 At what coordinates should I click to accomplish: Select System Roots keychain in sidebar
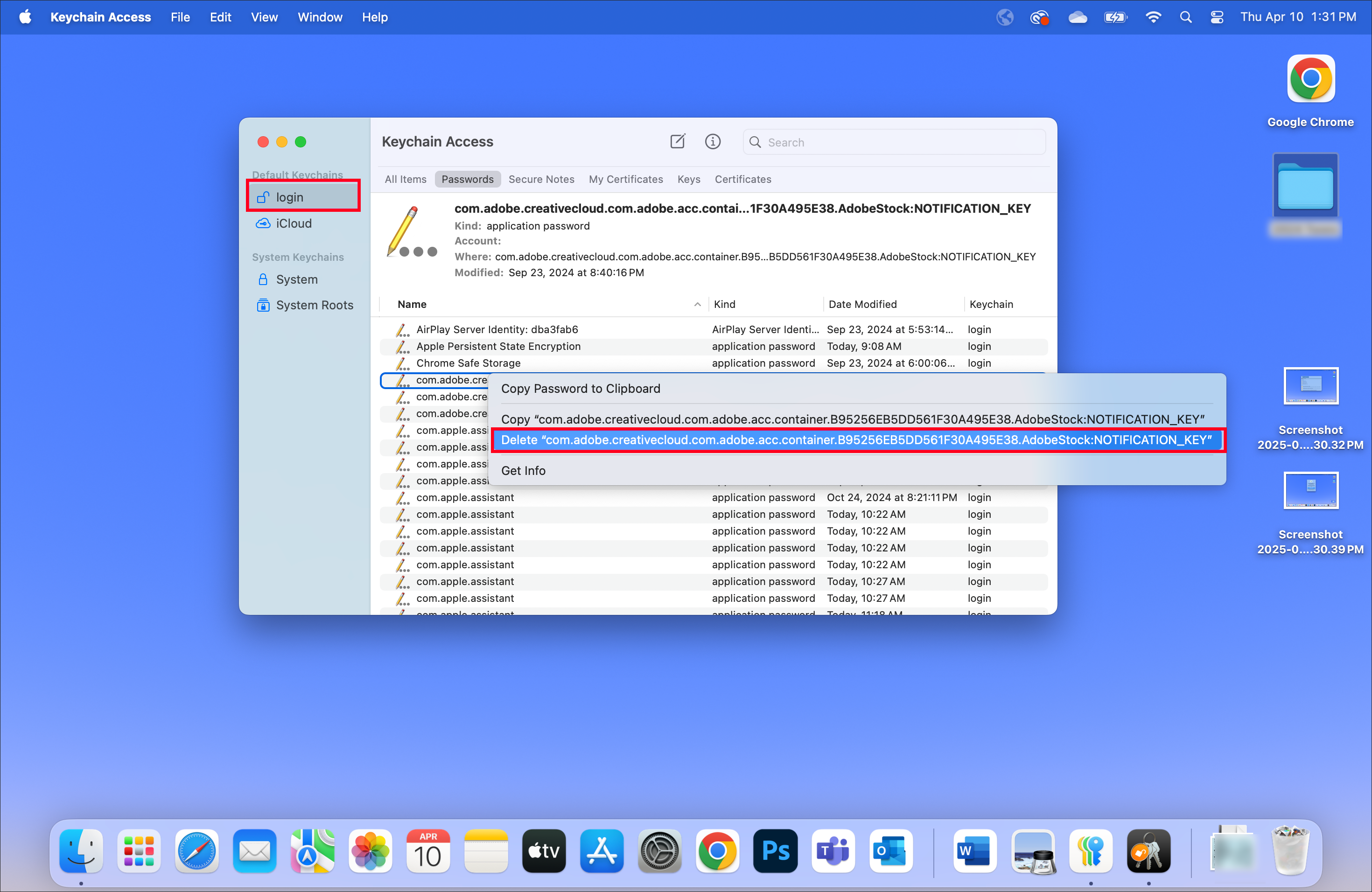click(x=303, y=305)
